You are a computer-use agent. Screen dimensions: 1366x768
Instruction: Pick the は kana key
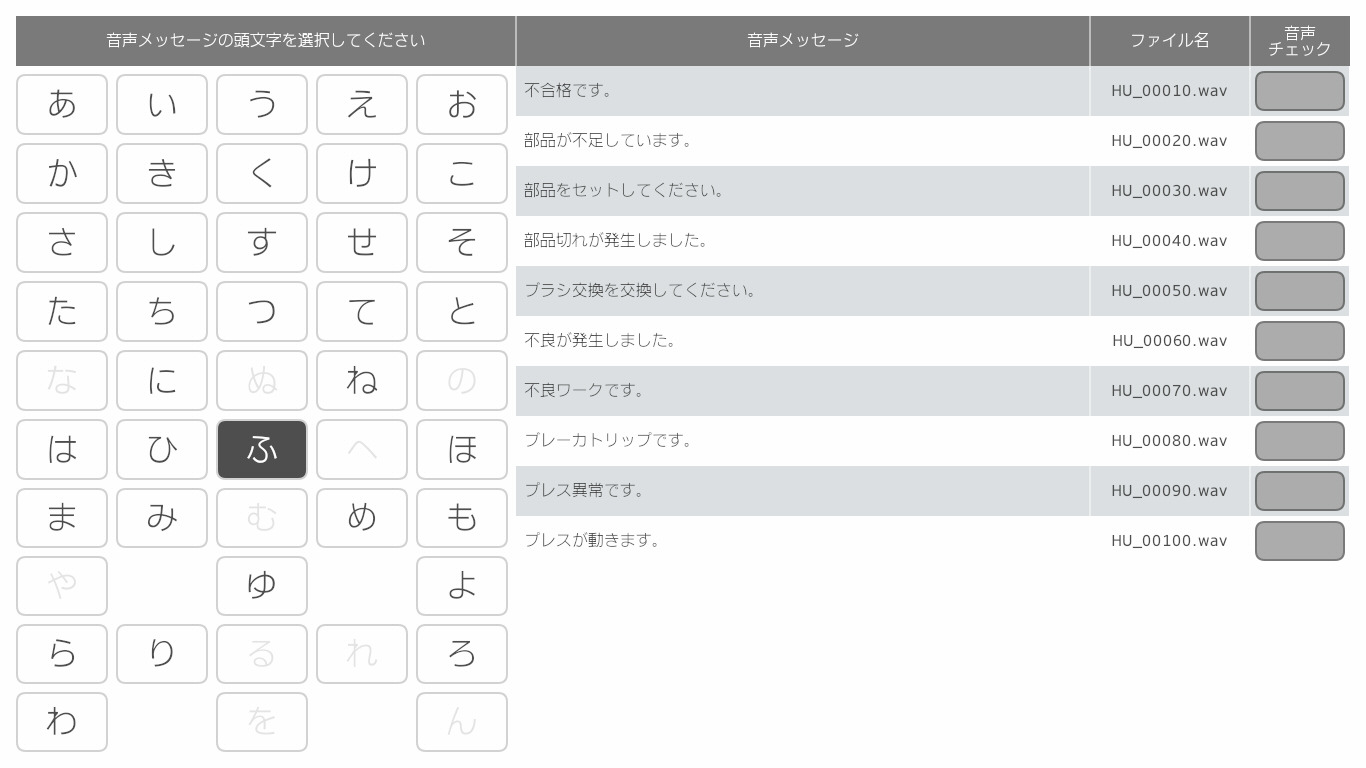point(62,449)
